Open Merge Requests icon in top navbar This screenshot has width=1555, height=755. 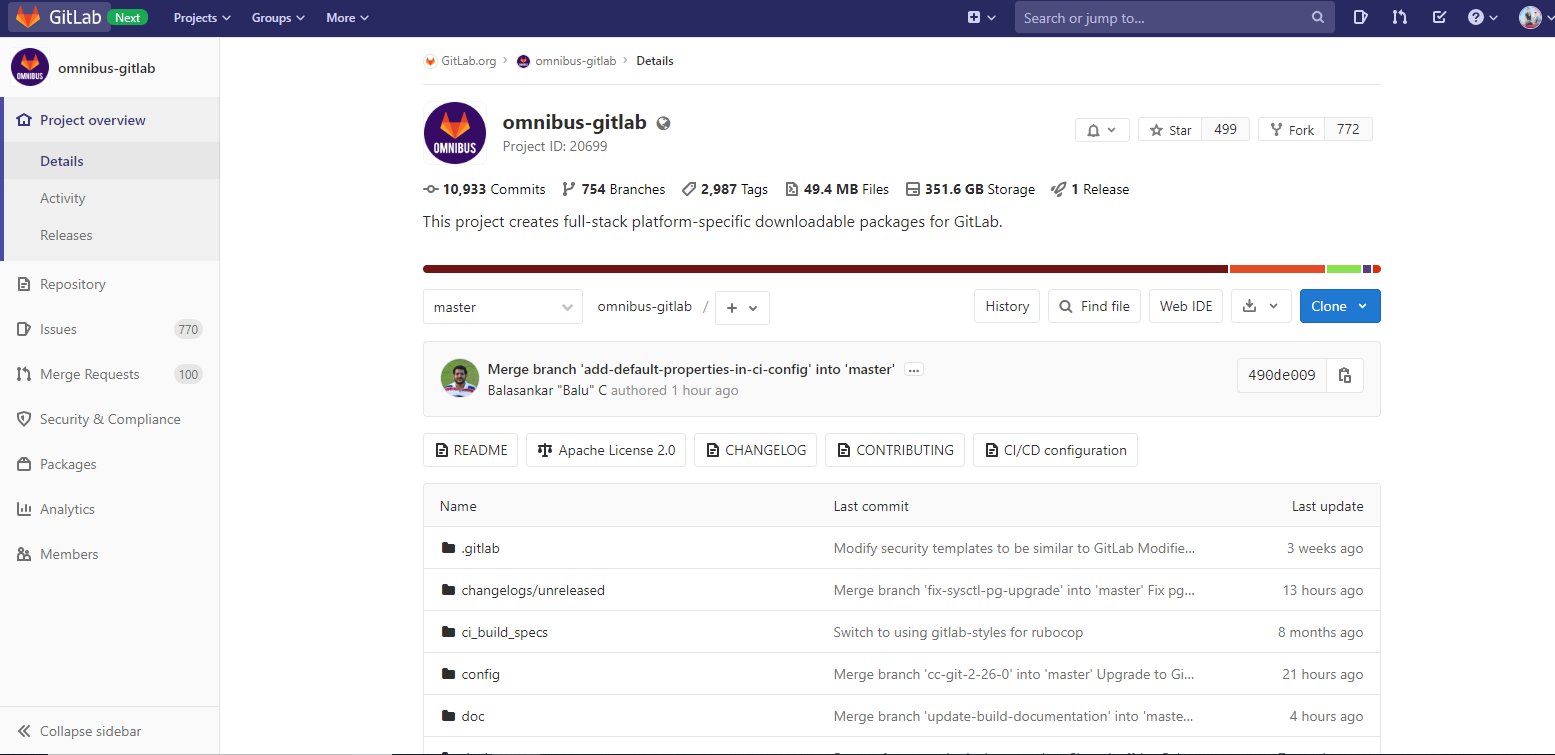(1400, 18)
